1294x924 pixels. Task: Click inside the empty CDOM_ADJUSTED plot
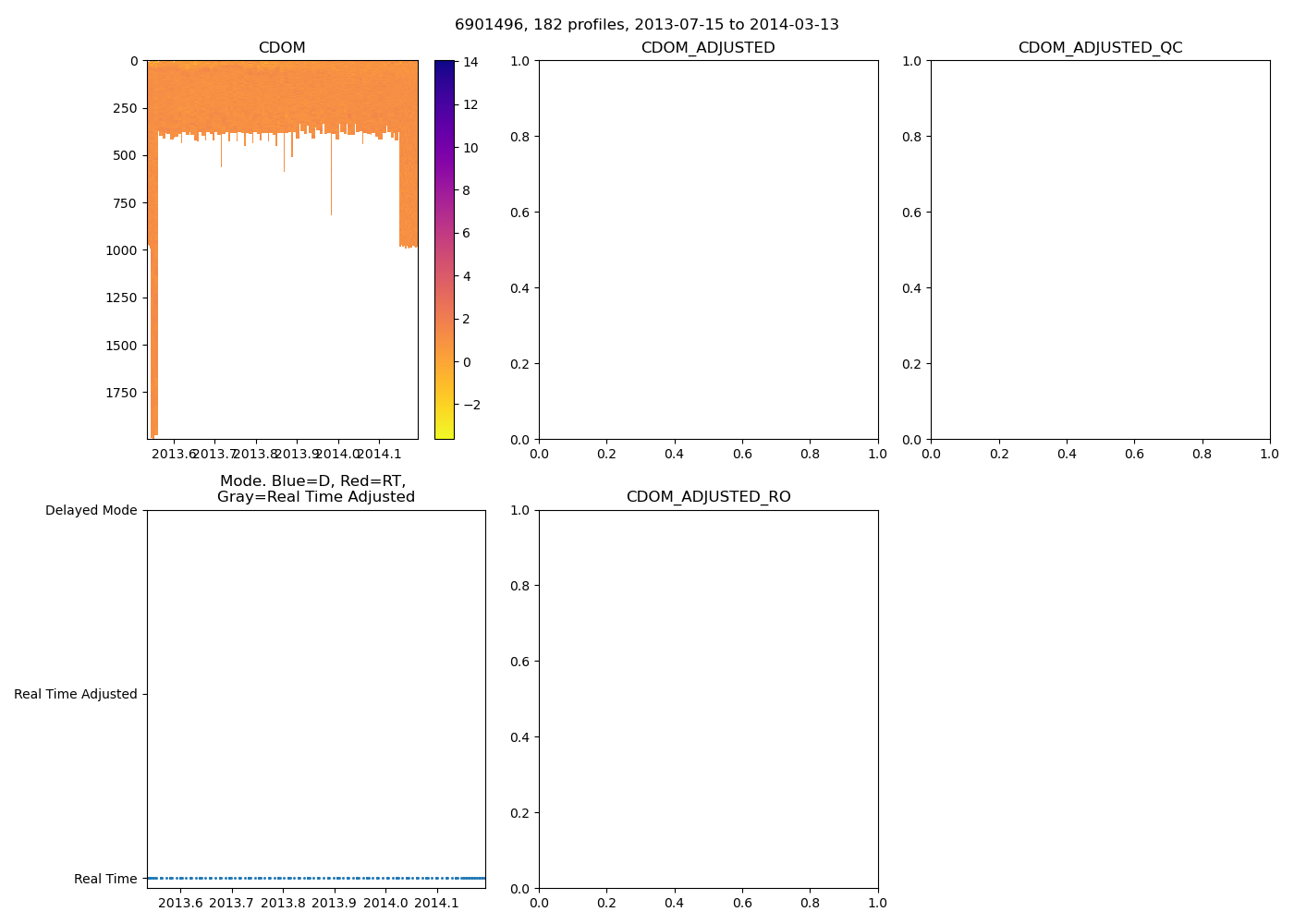point(708,249)
